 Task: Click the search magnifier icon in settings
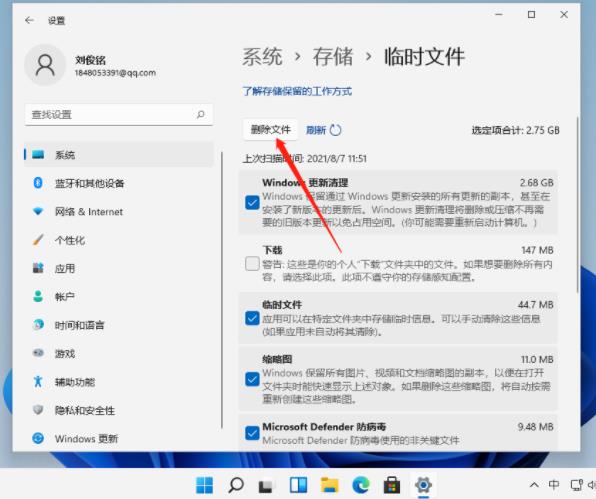[x=201, y=114]
